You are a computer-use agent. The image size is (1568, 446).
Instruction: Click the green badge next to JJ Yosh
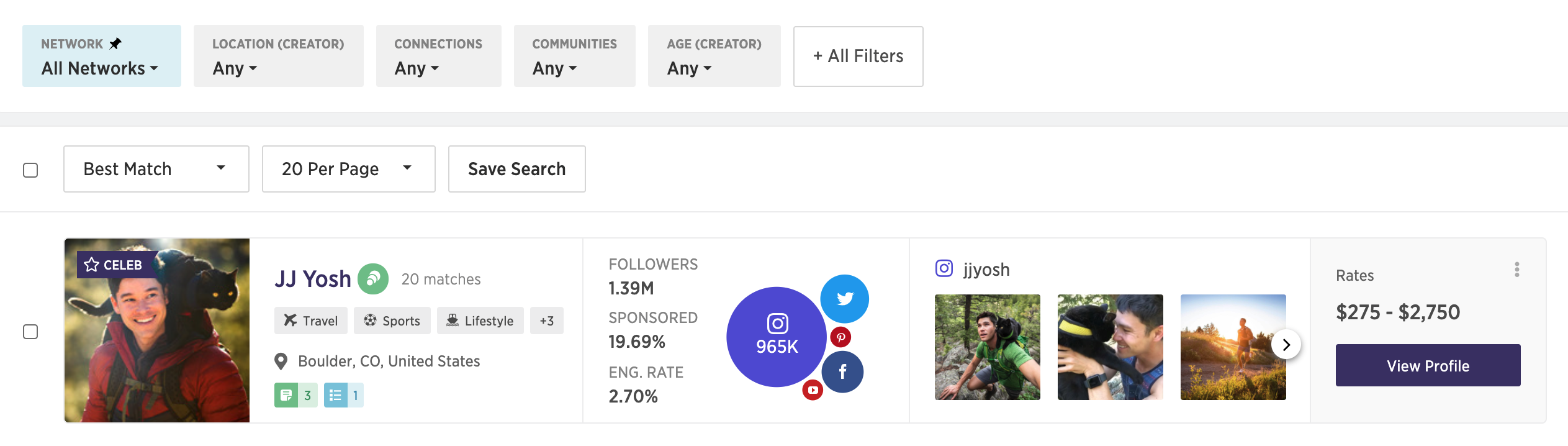pos(373,279)
